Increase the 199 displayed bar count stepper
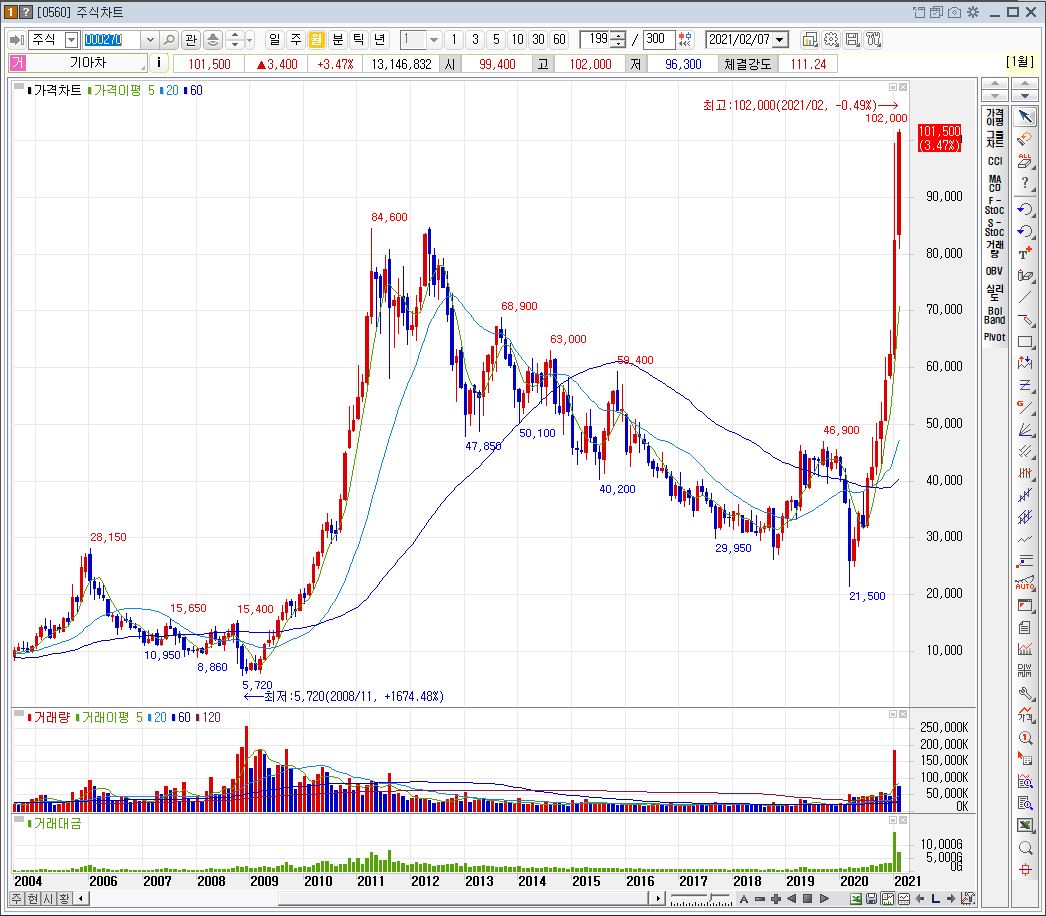 pos(618,36)
